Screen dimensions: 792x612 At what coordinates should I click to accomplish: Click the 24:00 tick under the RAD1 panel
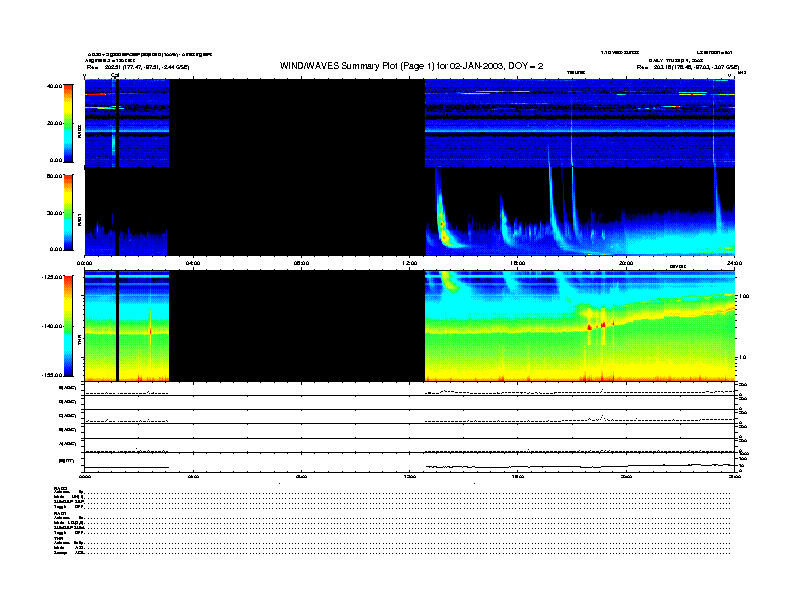(734, 263)
